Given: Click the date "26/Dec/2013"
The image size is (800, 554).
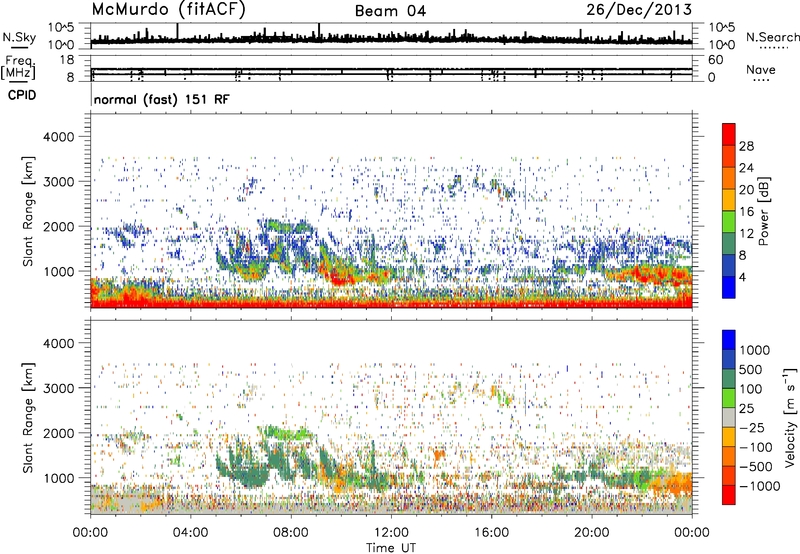Looking at the screenshot, I should (639, 10).
